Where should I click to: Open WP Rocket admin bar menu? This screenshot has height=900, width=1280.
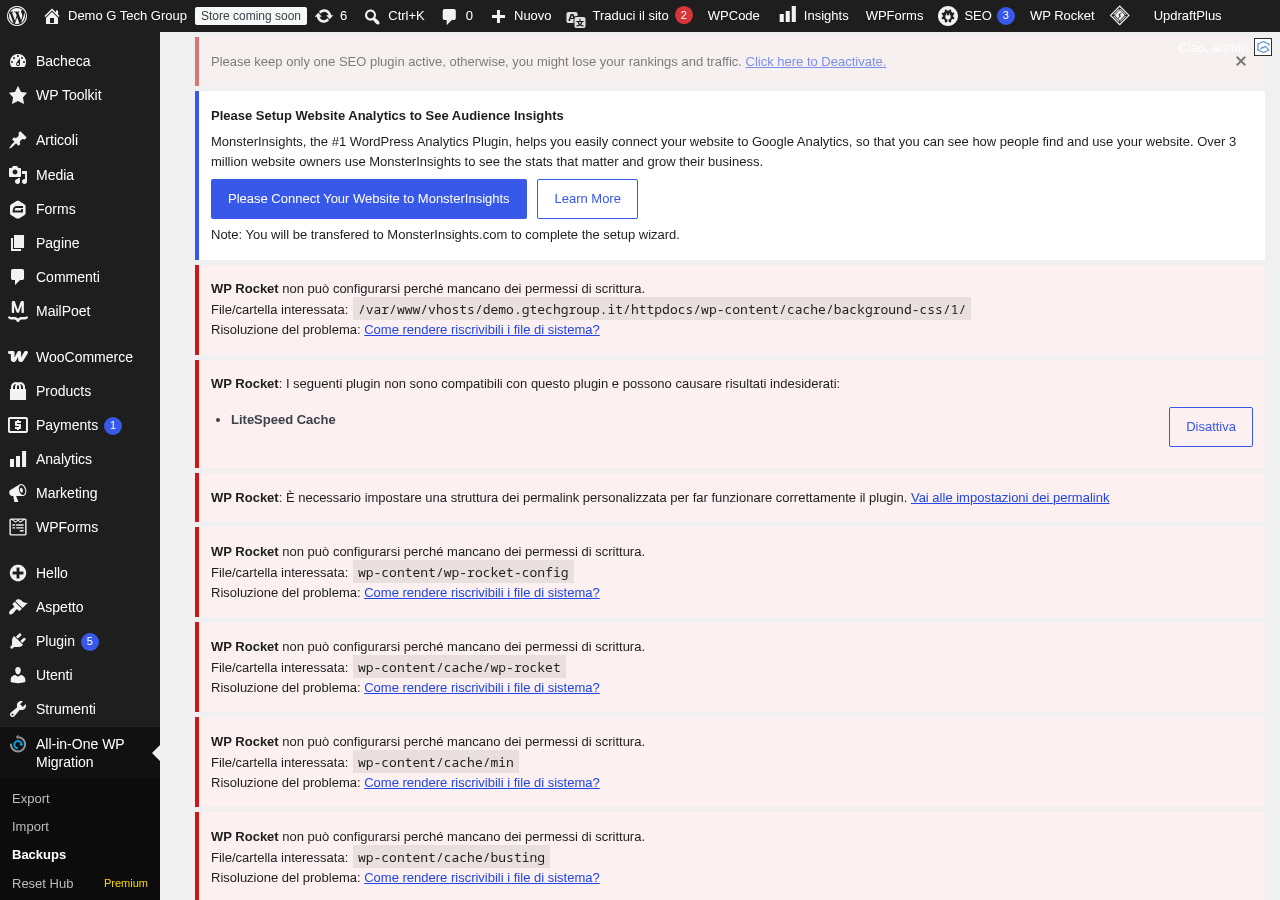click(x=1062, y=16)
